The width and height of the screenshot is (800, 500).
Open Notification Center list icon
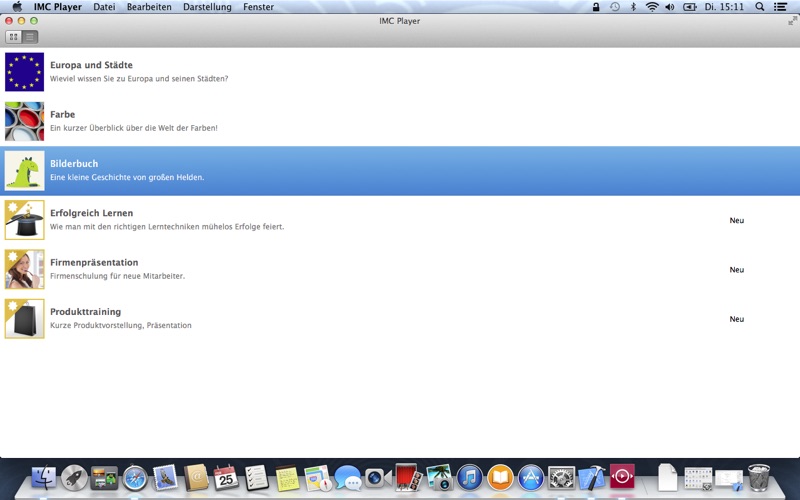(x=780, y=7)
